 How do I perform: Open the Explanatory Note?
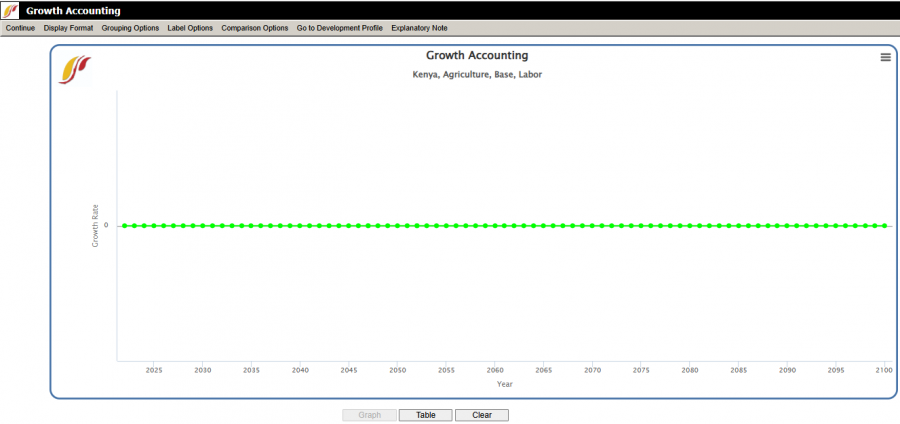(419, 28)
